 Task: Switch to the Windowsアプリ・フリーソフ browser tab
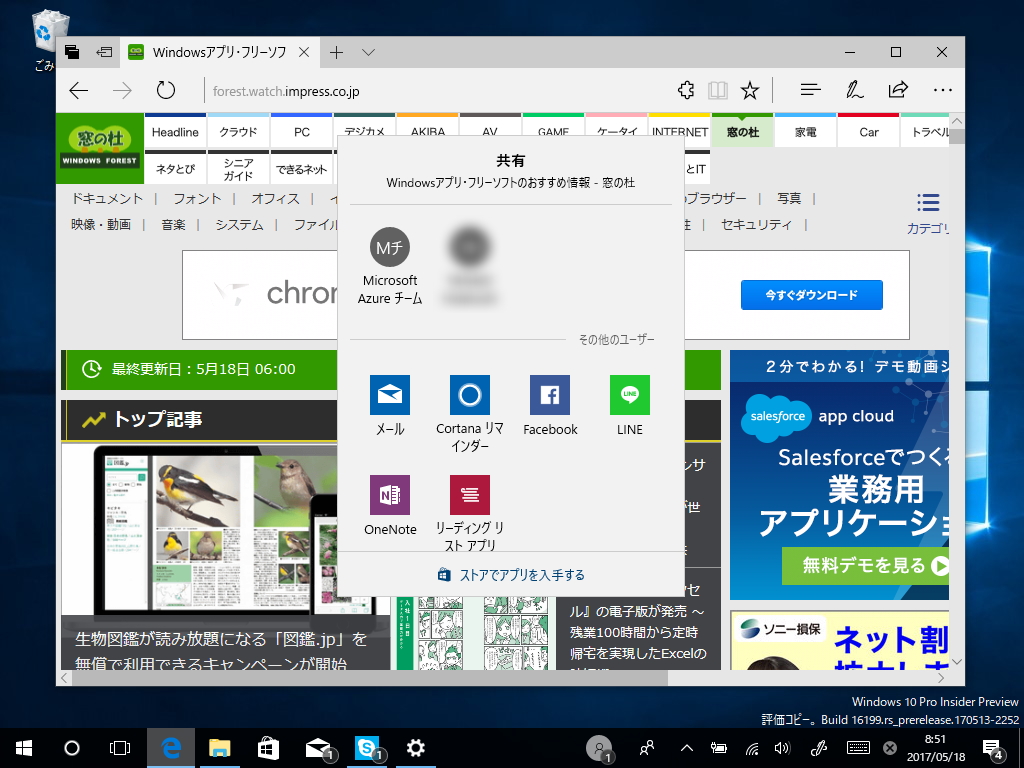tap(220, 51)
